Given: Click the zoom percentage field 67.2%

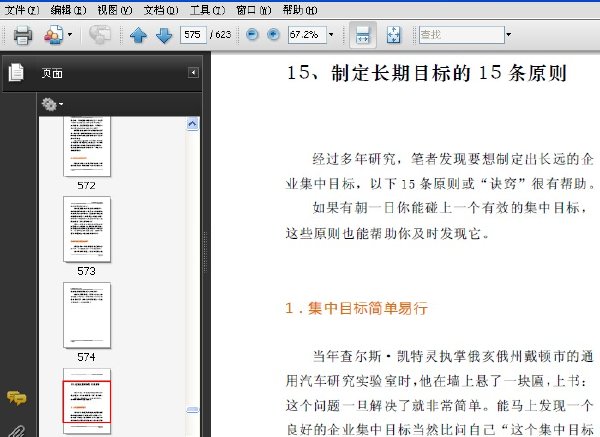Looking at the screenshot, I should [x=307, y=35].
